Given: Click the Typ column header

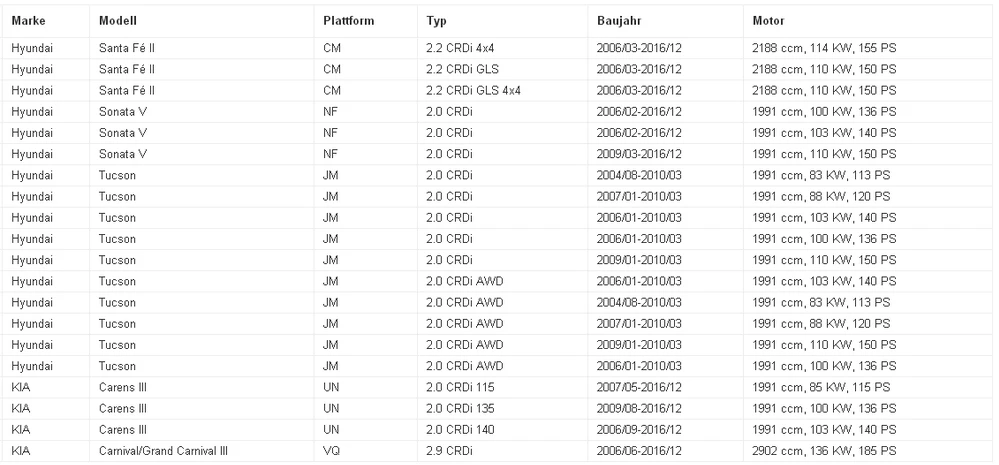Looking at the screenshot, I should coord(436,20).
